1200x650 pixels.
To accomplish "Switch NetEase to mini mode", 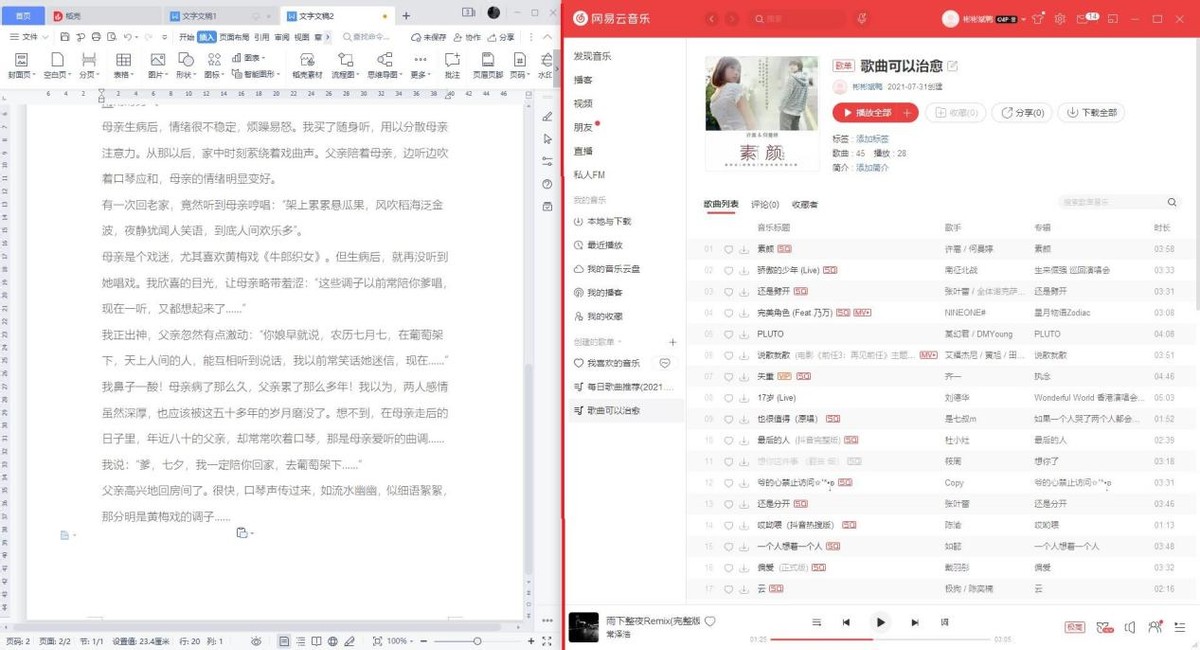I will (x=1112, y=19).
